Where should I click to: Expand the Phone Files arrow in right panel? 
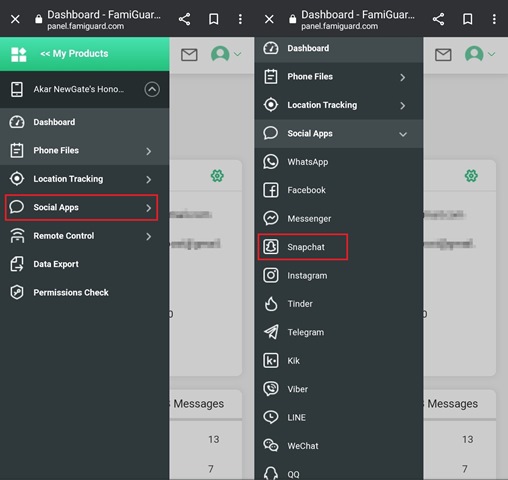pyautogui.click(x=403, y=77)
